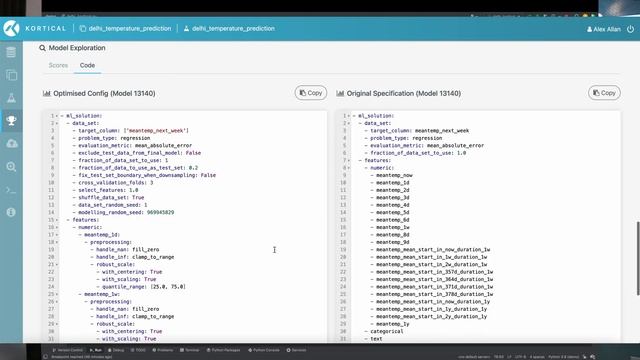Open Run tool window in IDE bottom bar
The image size is (640, 360).
pos(96,350)
